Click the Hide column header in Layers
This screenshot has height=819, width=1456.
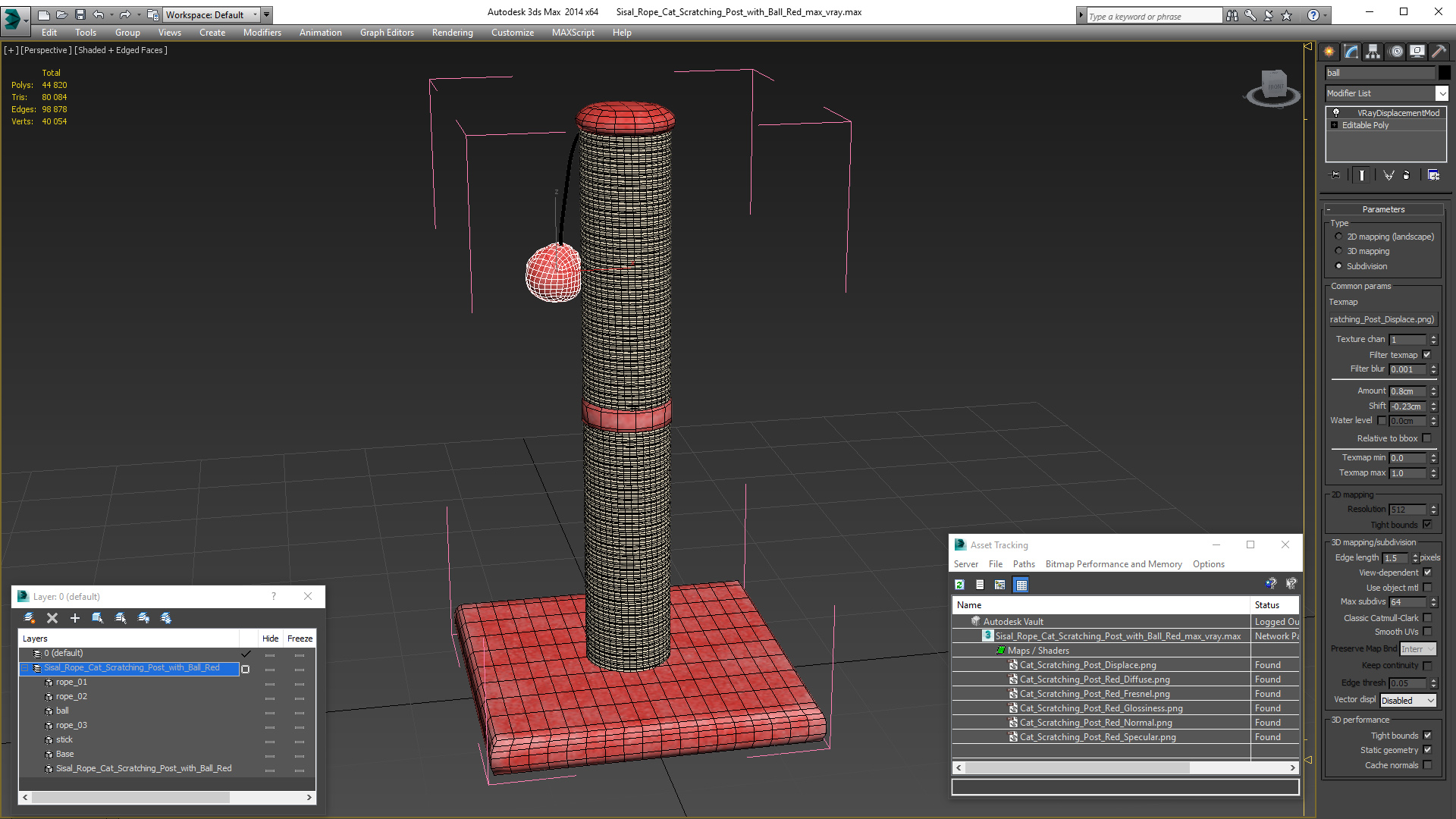click(x=270, y=639)
